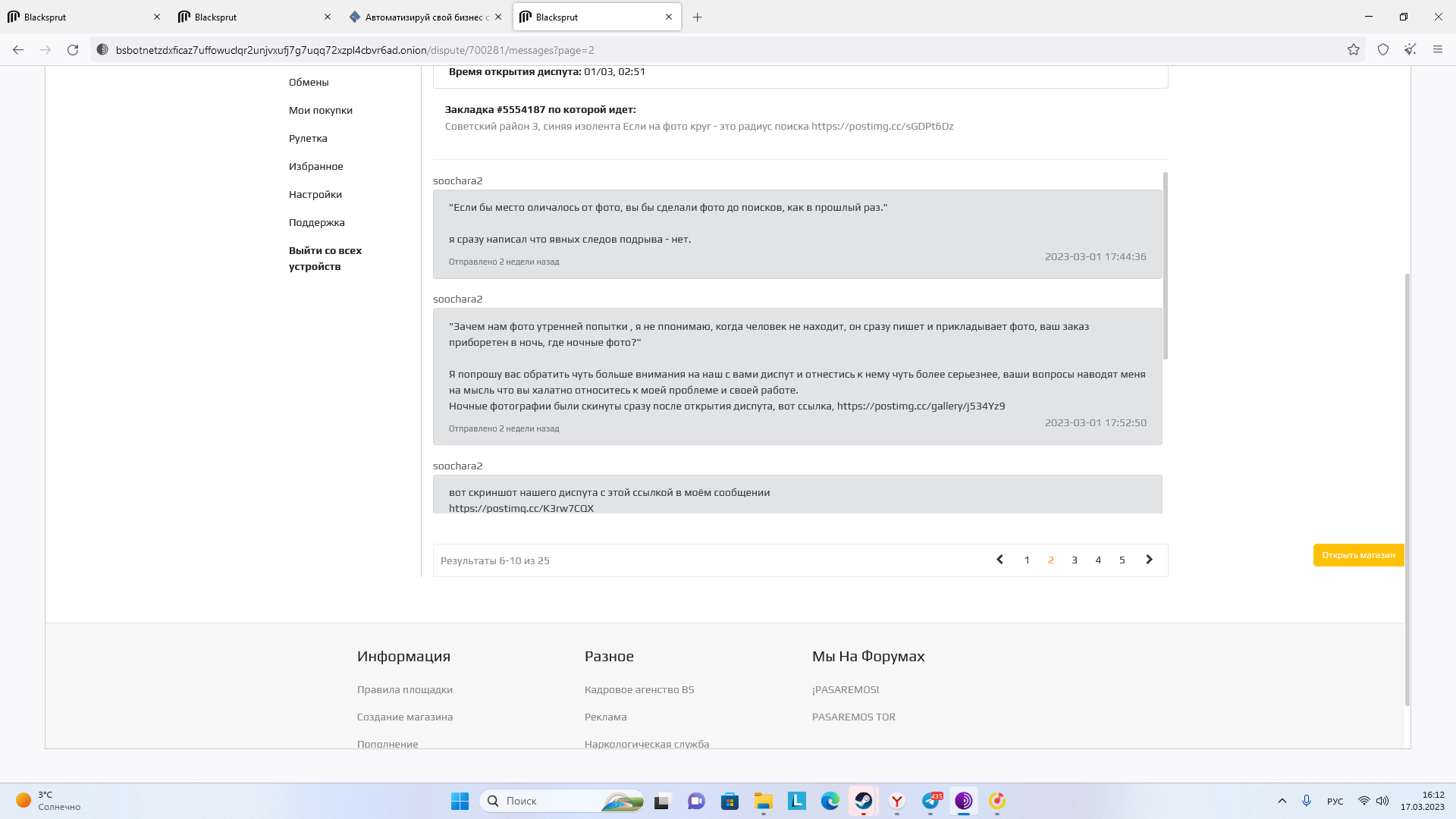This screenshot has width=1456, height=819.
Task: Open Поддержка in the sidebar
Action: coord(317,222)
